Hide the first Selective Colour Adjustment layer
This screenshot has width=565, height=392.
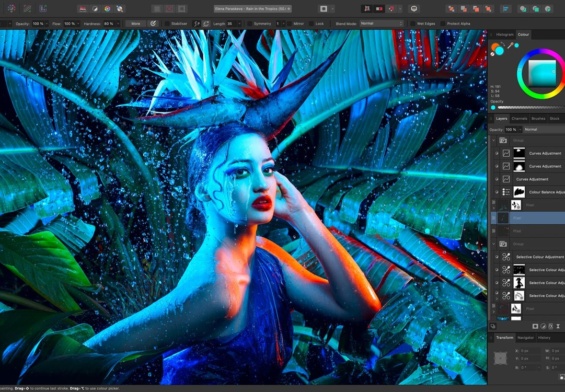tap(497, 257)
